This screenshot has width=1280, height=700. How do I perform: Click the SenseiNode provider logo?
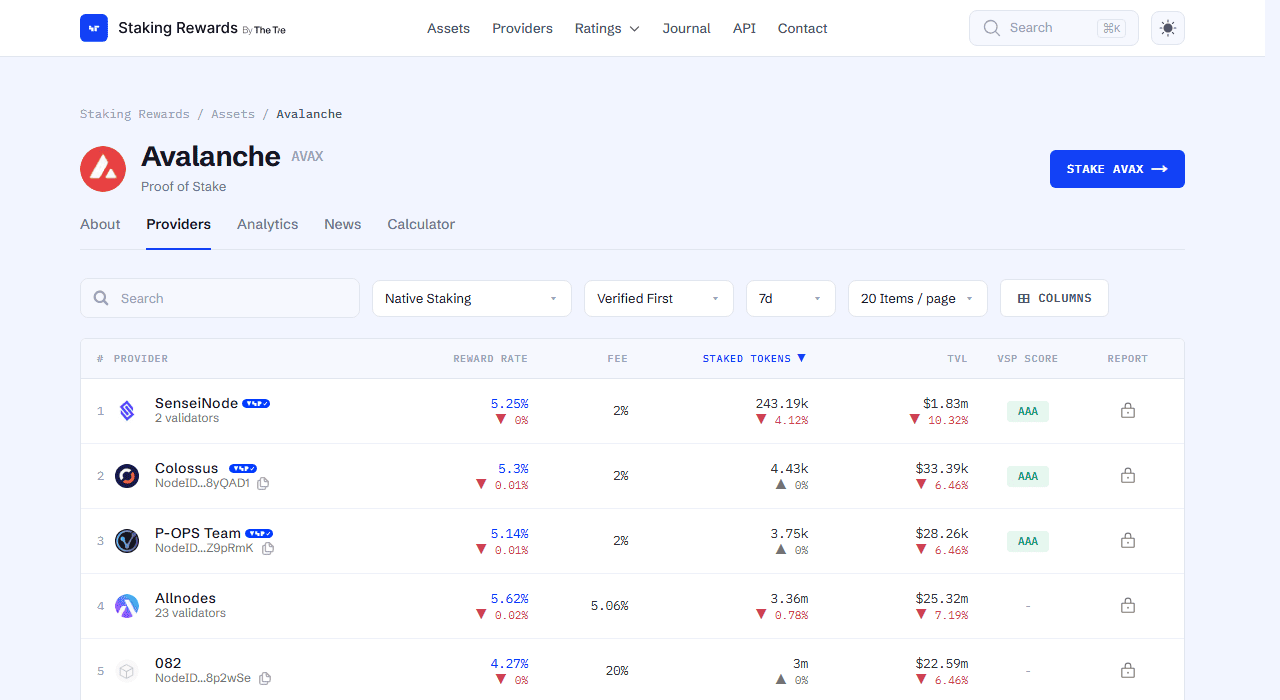click(127, 411)
